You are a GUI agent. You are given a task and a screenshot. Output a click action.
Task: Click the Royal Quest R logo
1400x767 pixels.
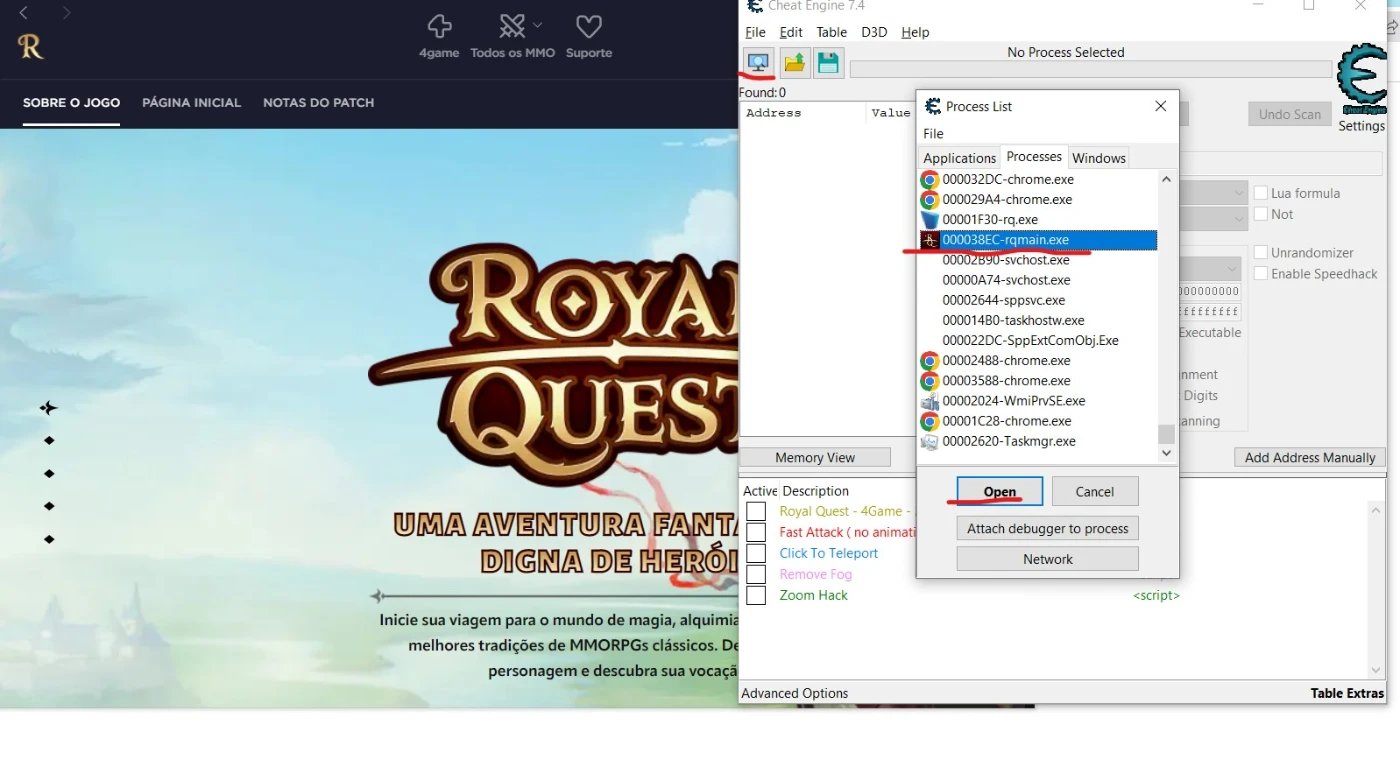click(31, 46)
